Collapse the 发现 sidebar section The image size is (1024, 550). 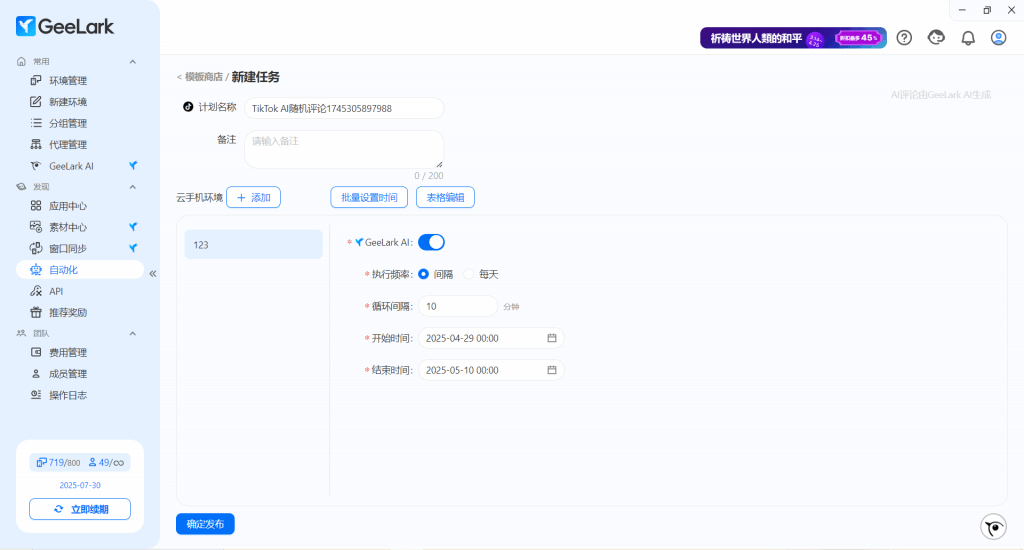[132, 187]
